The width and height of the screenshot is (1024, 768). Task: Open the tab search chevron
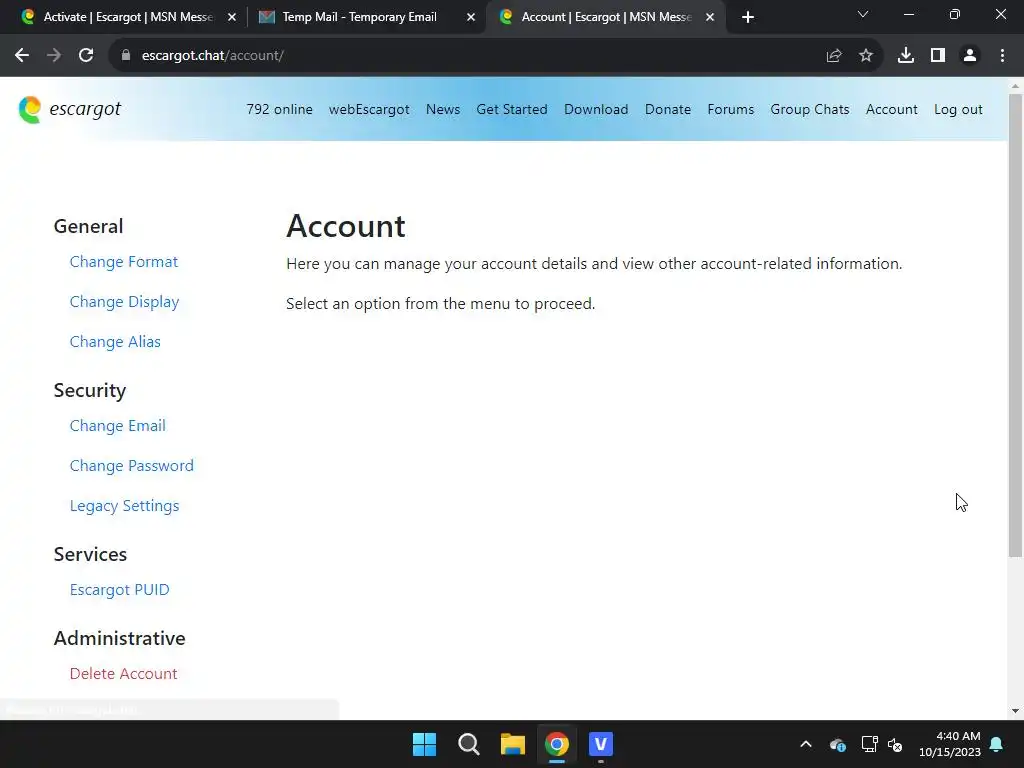pos(863,14)
